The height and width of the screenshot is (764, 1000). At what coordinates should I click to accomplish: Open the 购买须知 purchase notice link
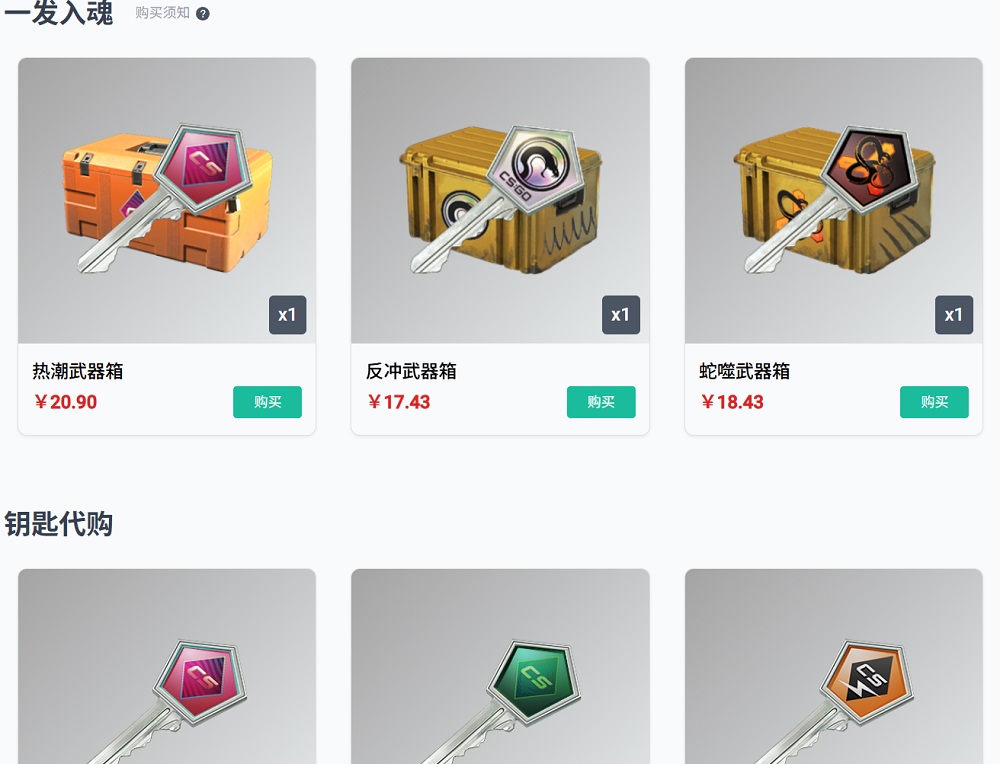(162, 13)
